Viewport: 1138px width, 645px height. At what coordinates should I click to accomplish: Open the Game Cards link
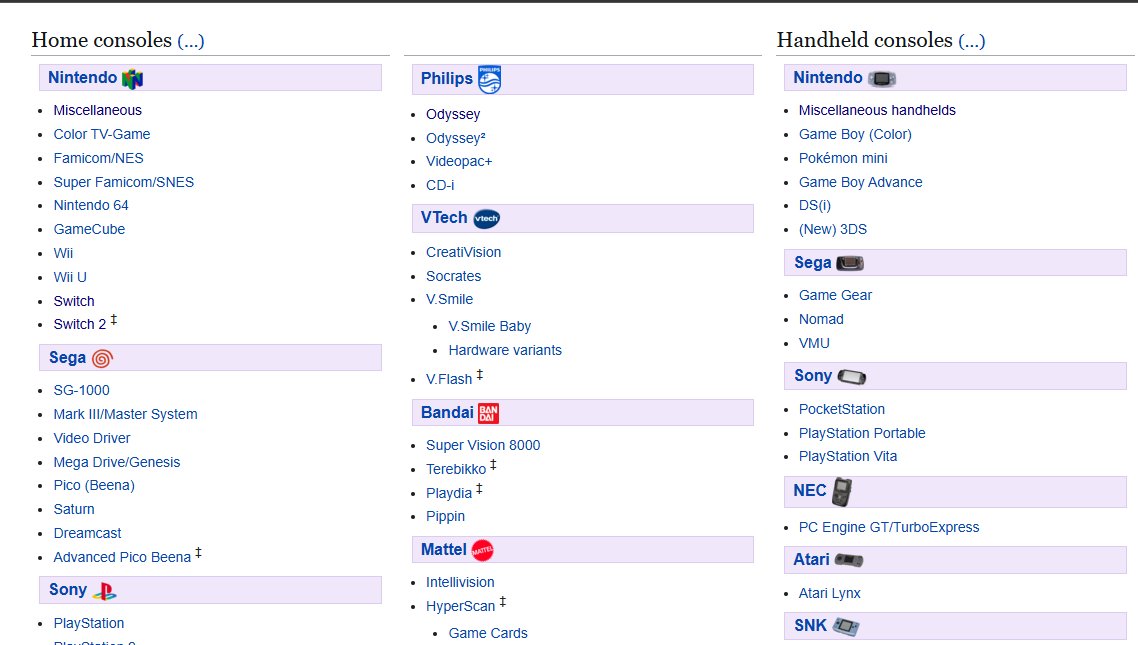488,633
